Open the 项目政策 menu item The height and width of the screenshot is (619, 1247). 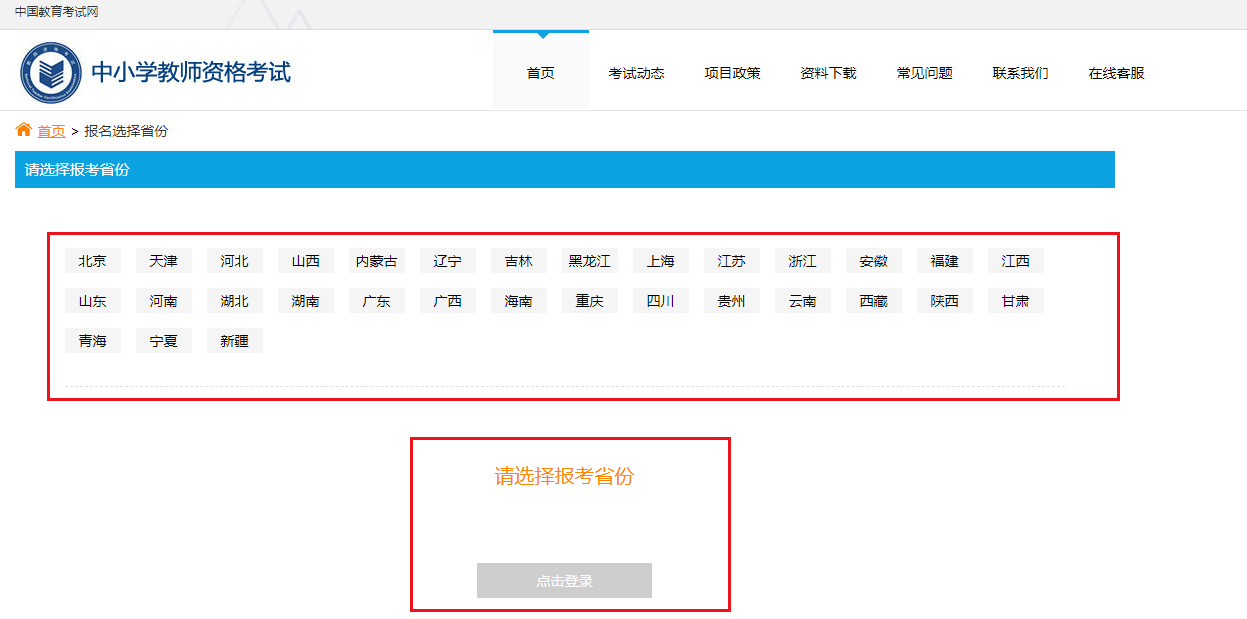(x=732, y=73)
